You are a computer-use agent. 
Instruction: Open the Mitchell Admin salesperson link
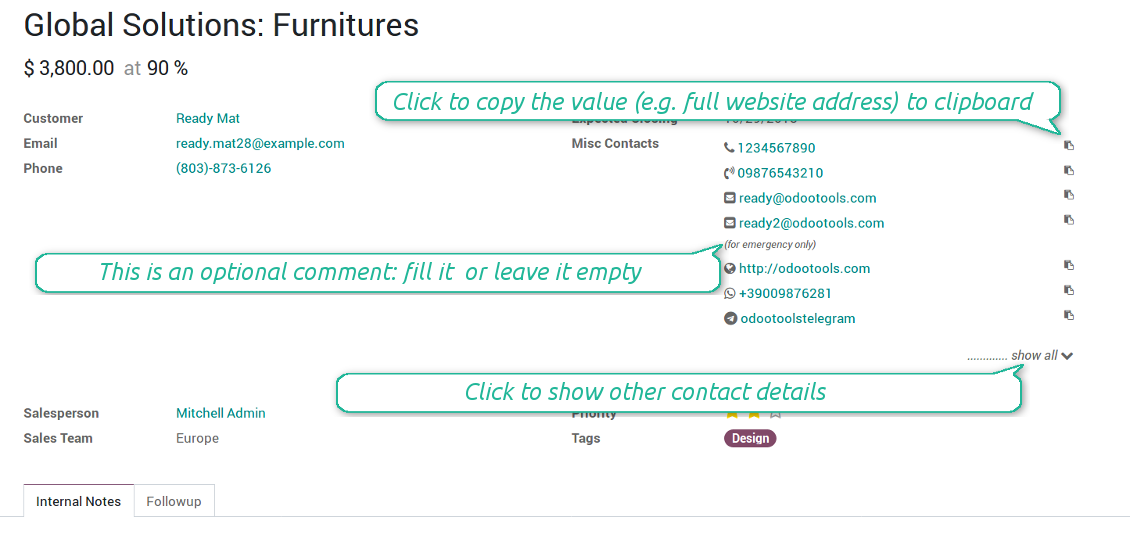pyautogui.click(x=221, y=413)
